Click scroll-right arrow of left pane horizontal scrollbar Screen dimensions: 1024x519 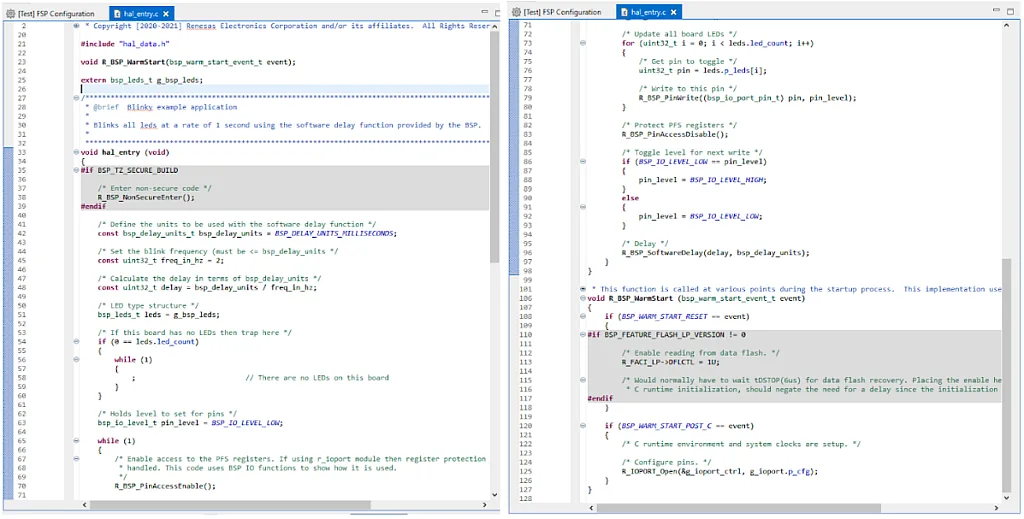coord(484,505)
